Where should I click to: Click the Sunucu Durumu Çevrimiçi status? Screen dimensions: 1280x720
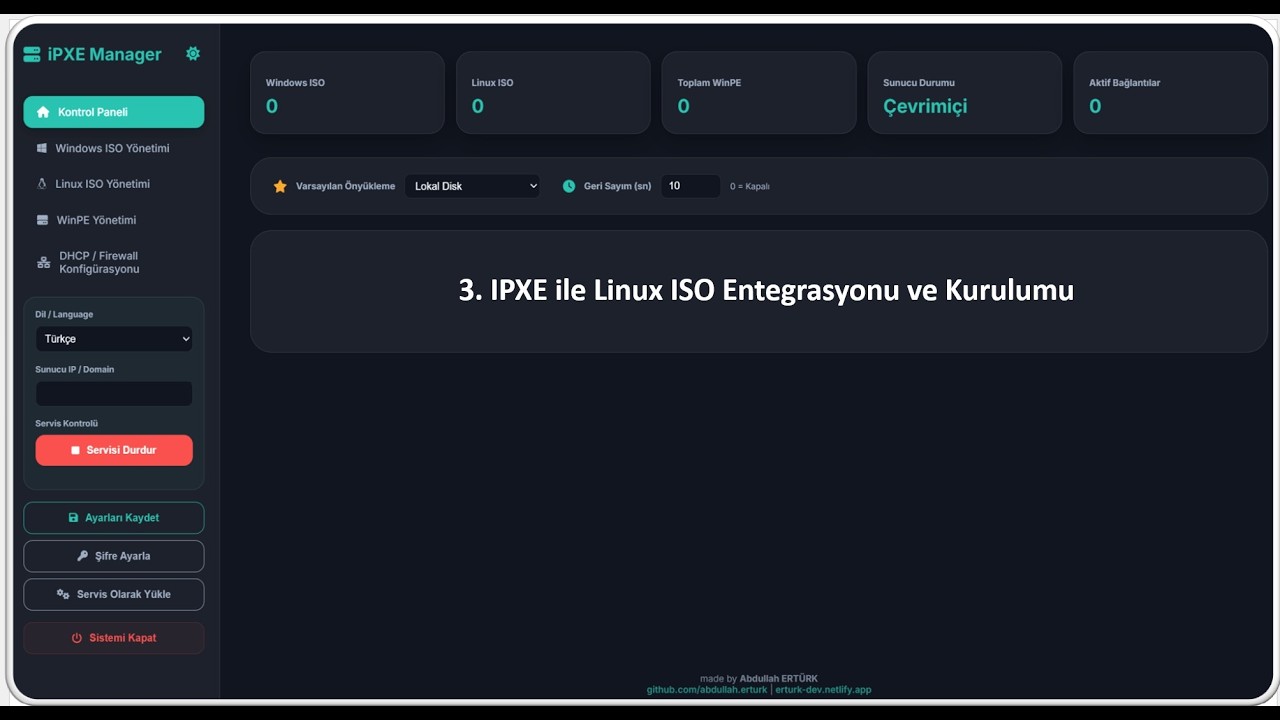925,106
